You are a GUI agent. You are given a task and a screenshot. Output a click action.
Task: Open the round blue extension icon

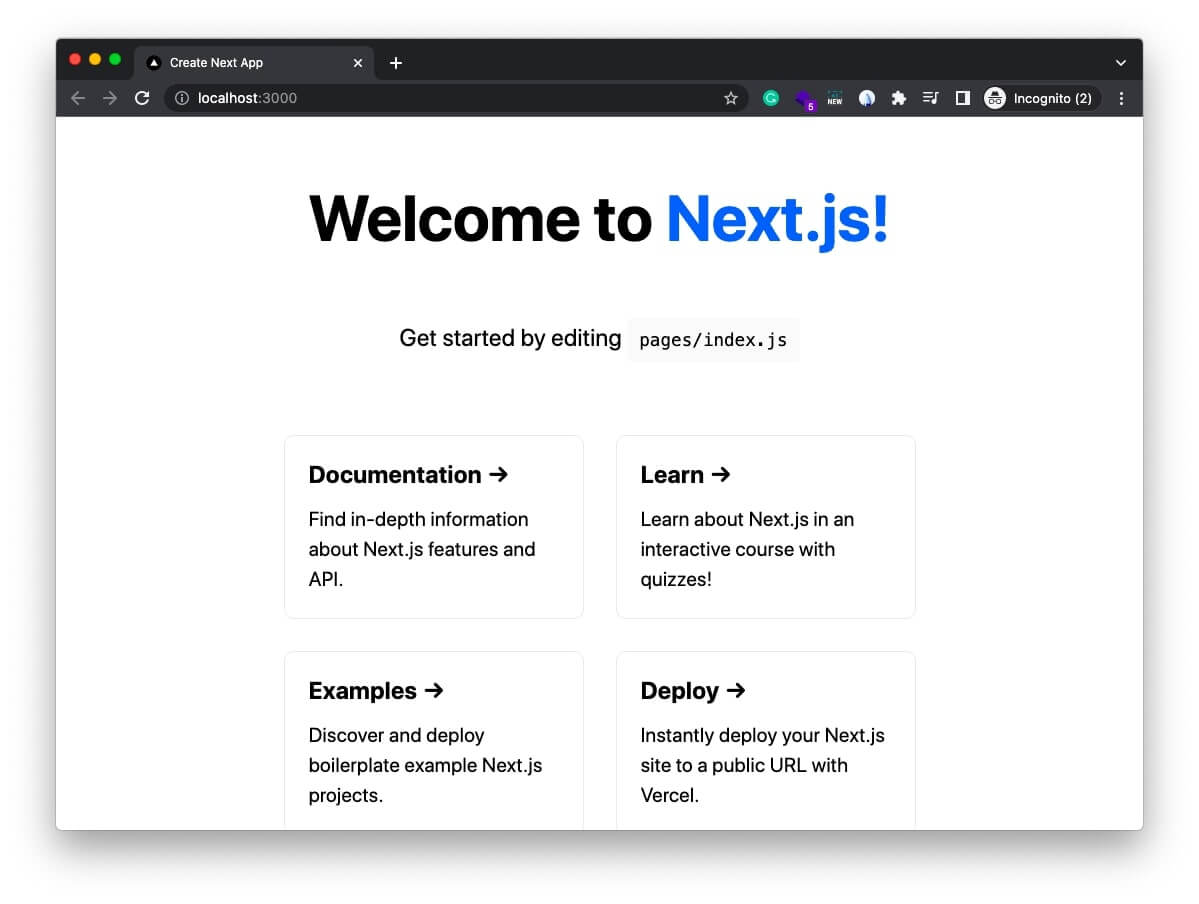pyautogui.click(x=867, y=98)
